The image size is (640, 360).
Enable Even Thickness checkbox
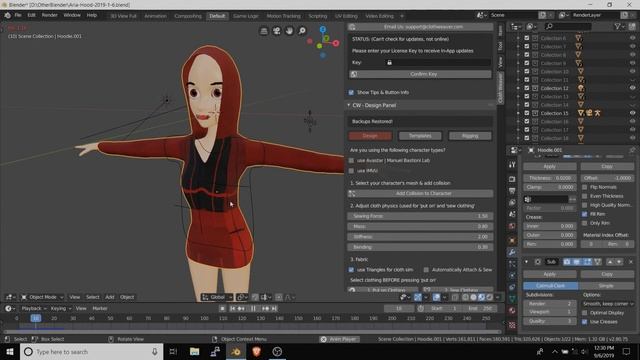tap(584, 196)
